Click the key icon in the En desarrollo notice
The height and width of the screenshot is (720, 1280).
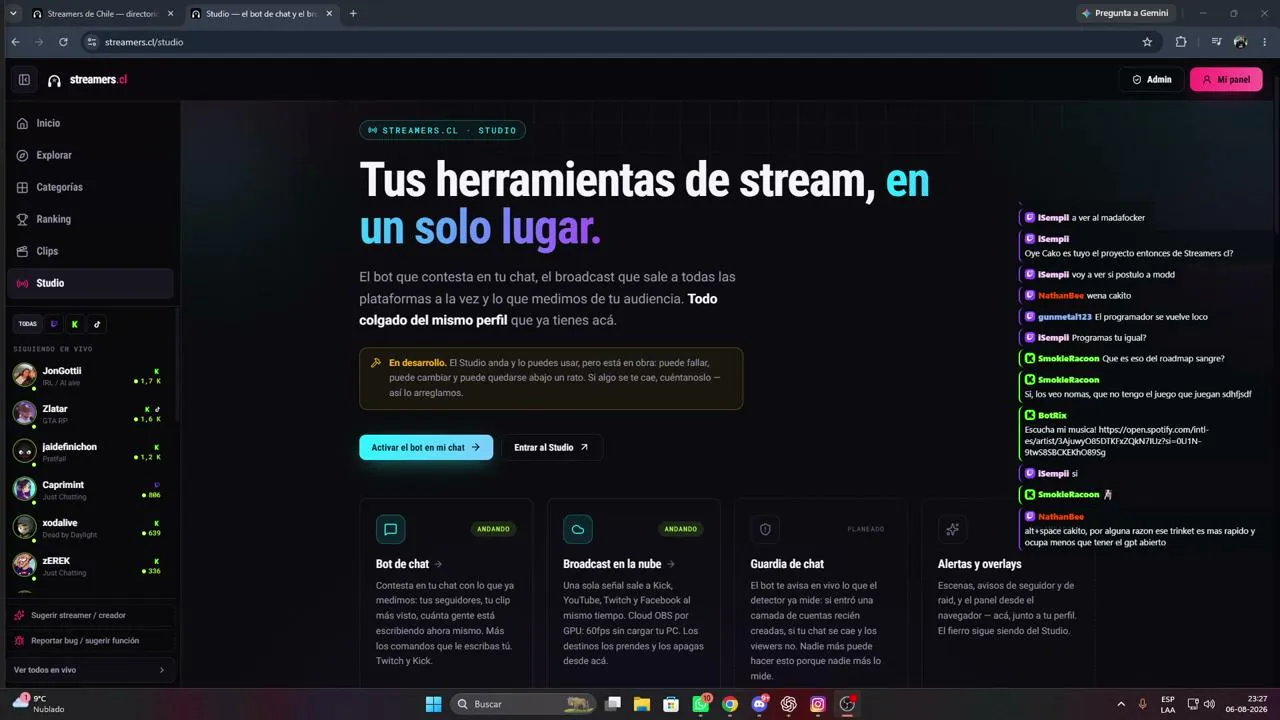point(376,363)
